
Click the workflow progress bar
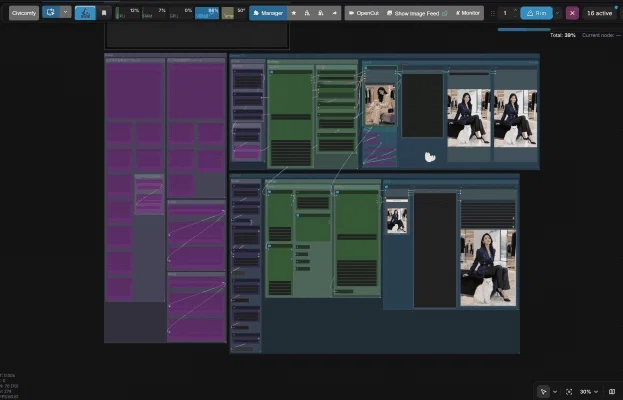coord(524,29)
